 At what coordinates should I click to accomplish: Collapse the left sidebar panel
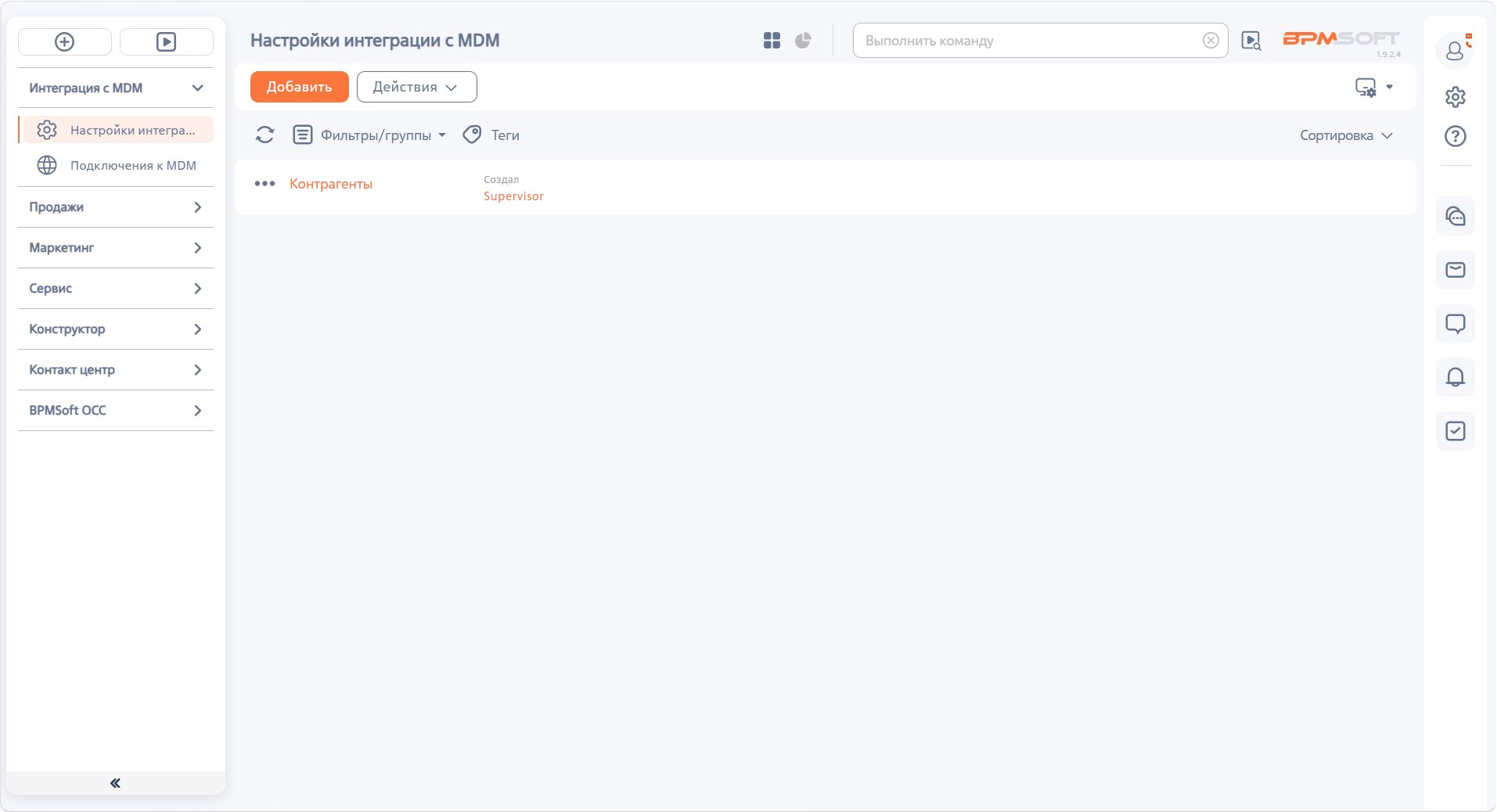pos(116,783)
